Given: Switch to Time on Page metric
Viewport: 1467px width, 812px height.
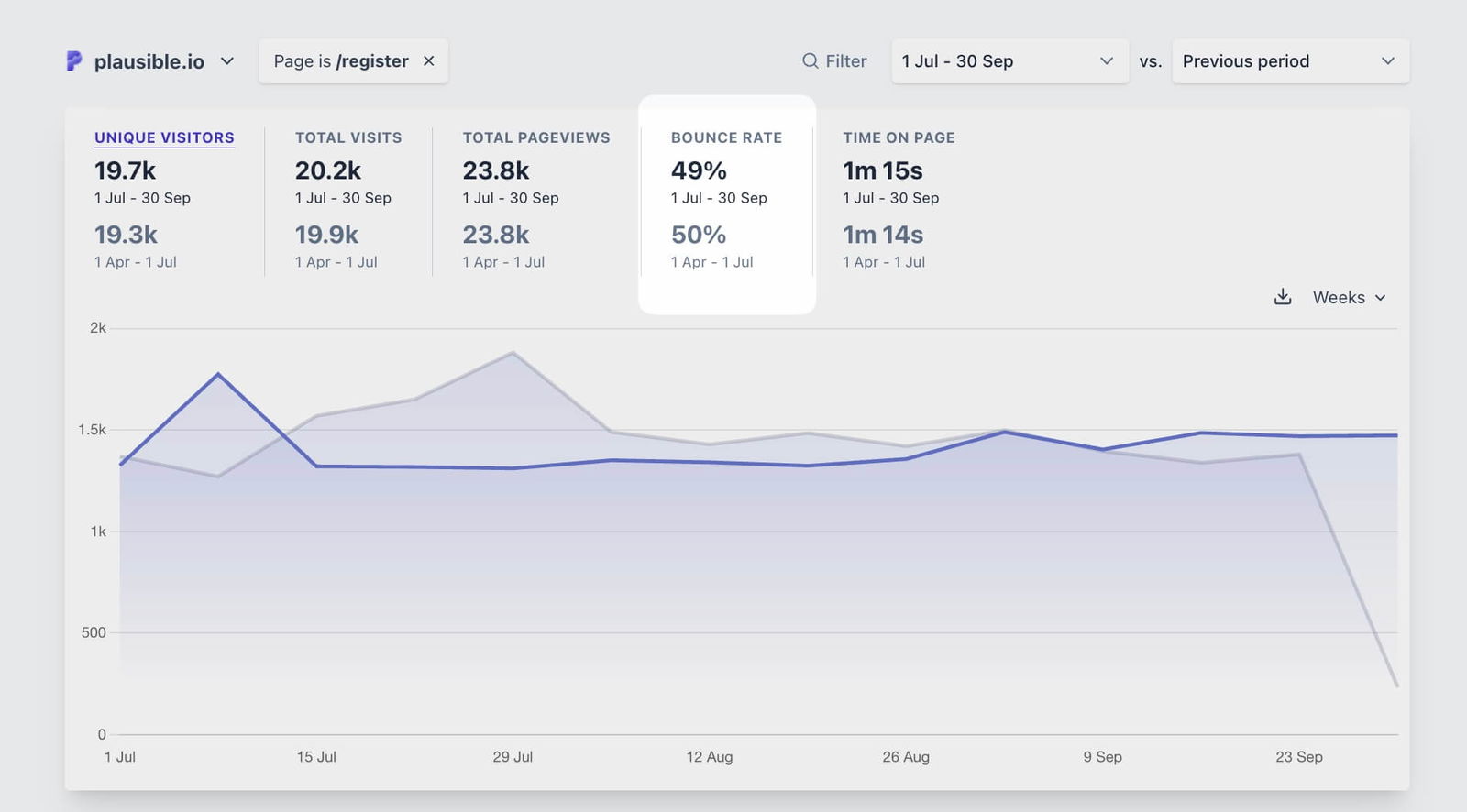Looking at the screenshot, I should (x=899, y=137).
